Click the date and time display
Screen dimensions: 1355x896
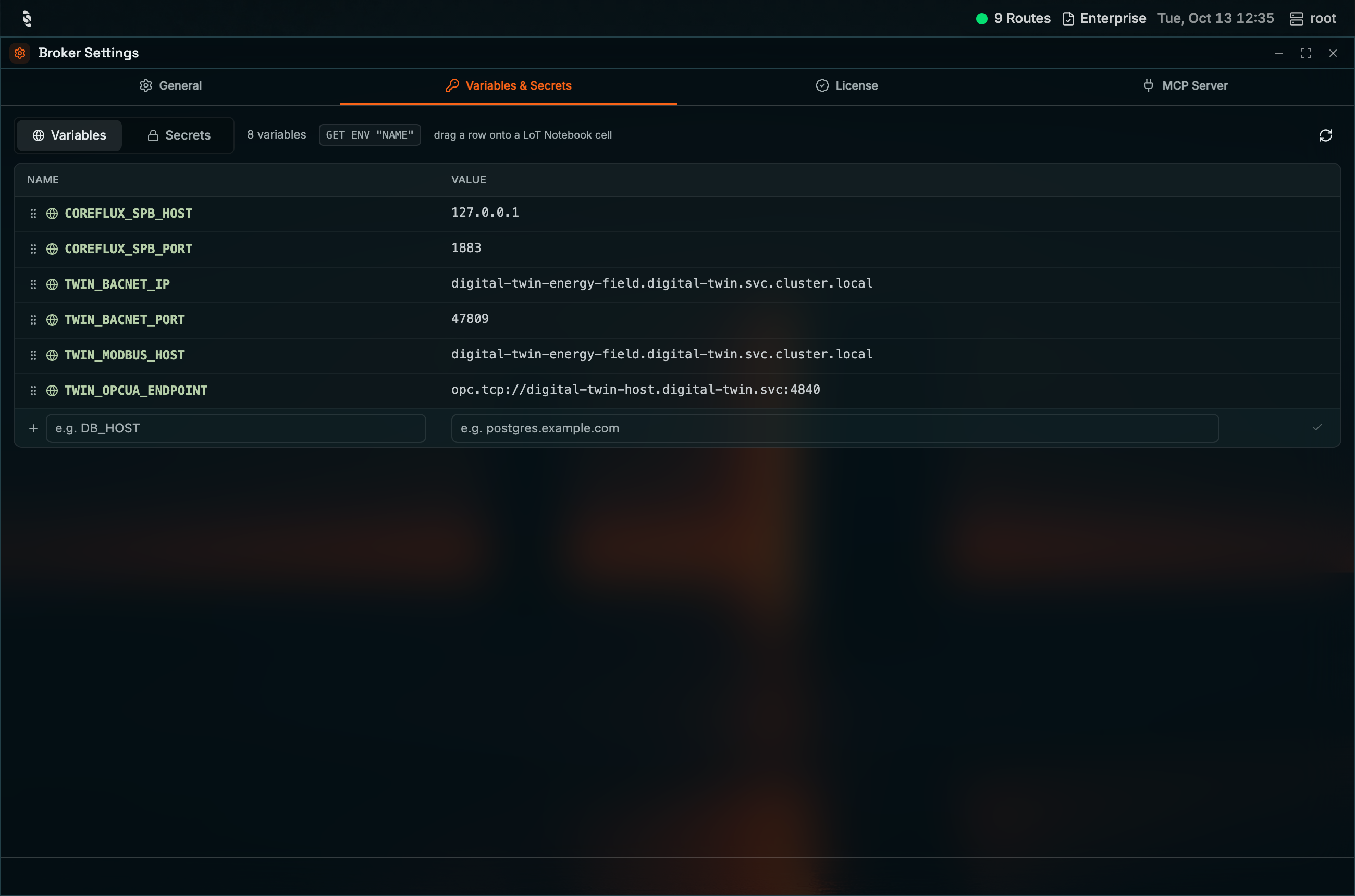tap(1215, 18)
